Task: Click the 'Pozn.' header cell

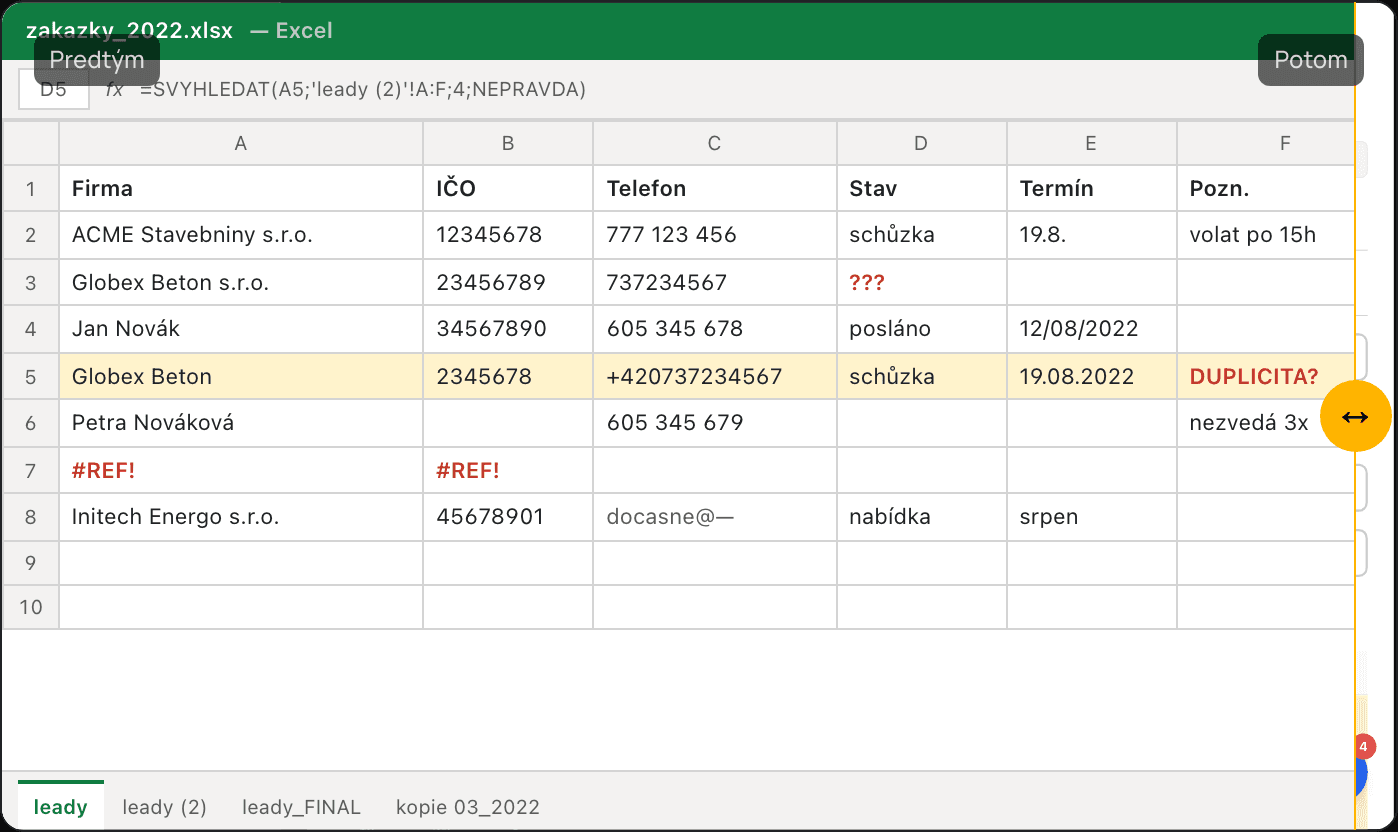Action: click(x=1266, y=188)
